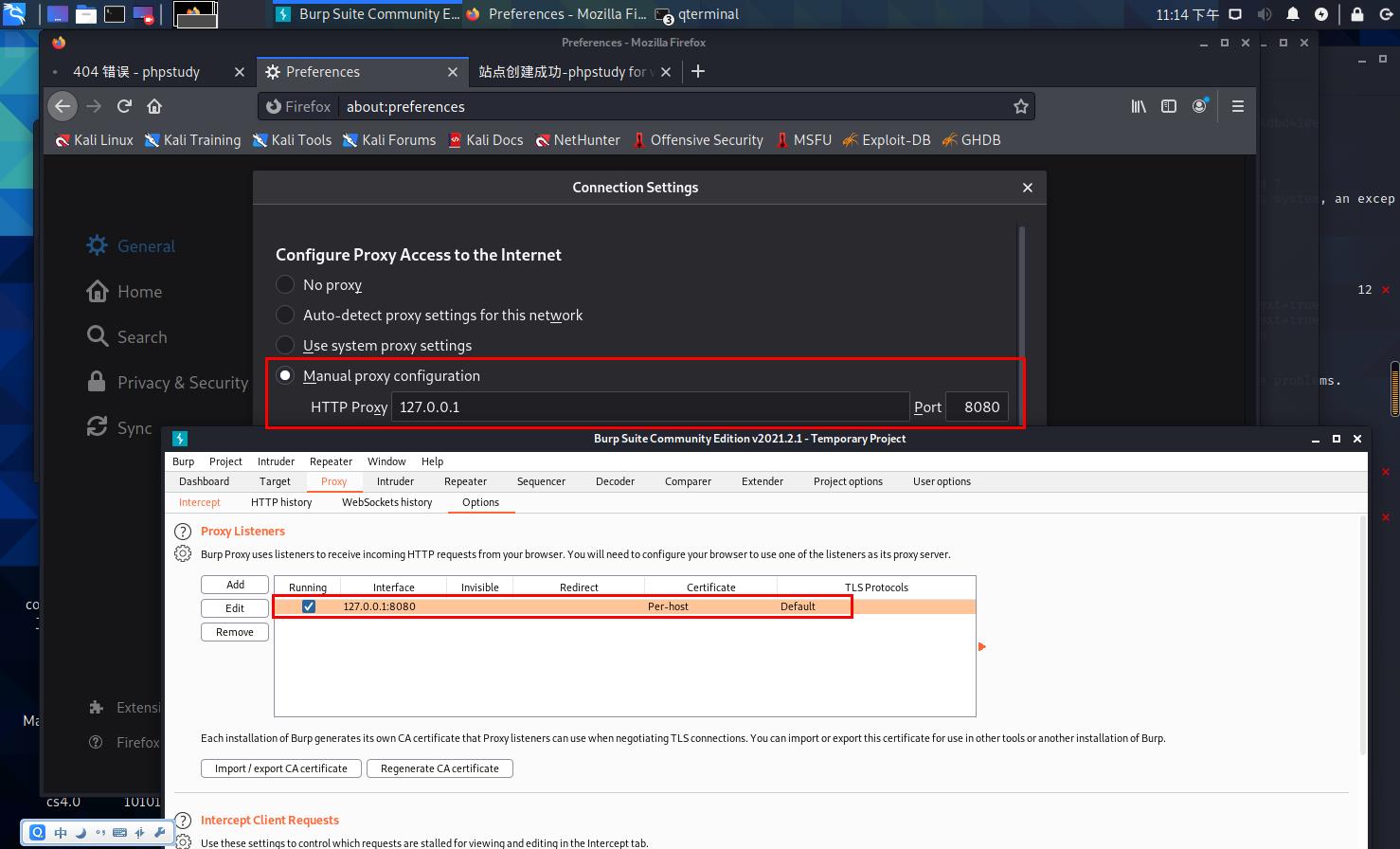Switch to the Decoder tab
Screen dimensions: 1400x849
615,481
